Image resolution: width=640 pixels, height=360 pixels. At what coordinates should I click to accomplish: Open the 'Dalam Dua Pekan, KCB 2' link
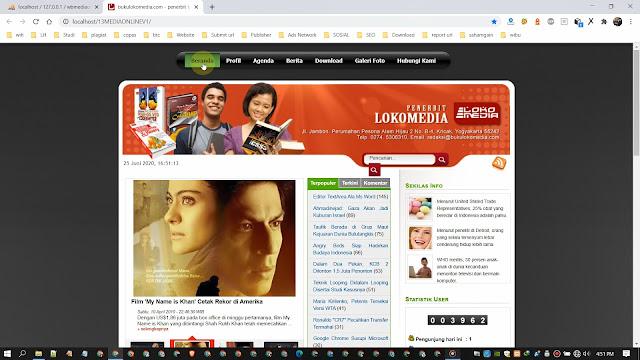pos(350,267)
